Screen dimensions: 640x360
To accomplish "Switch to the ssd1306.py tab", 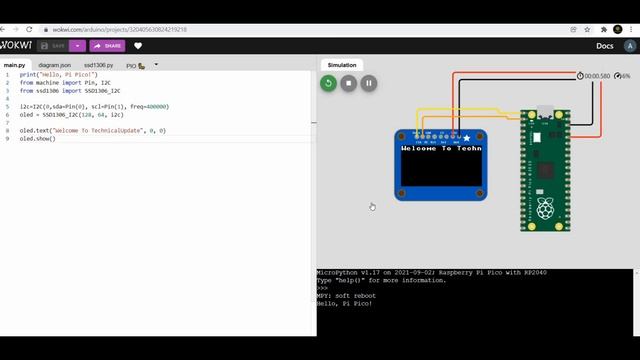I will click(x=98, y=65).
